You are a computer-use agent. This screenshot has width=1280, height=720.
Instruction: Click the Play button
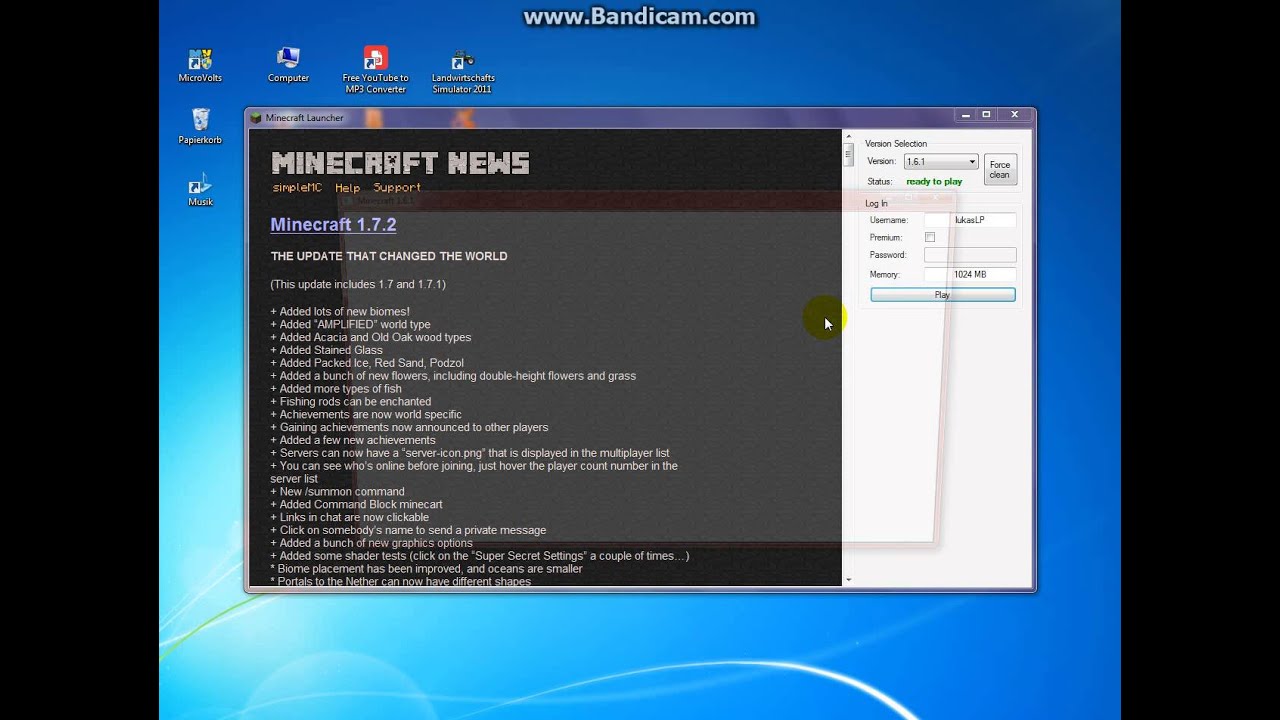pos(943,295)
